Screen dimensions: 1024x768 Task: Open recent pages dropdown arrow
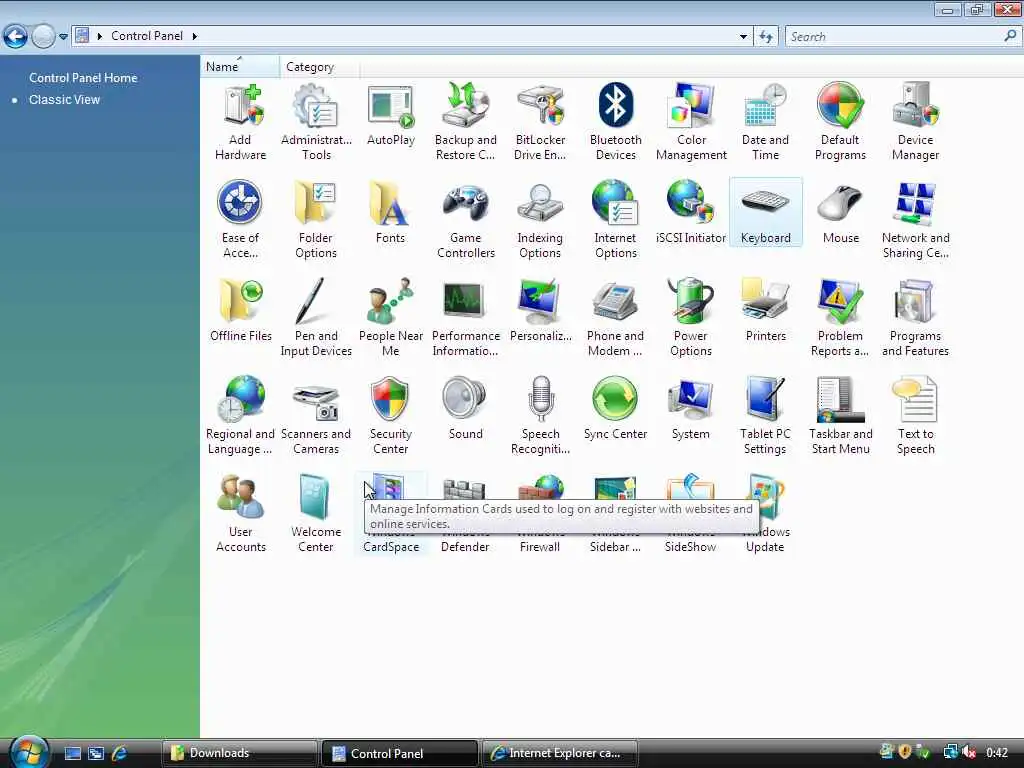pyautogui.click(x=63, y=37)
